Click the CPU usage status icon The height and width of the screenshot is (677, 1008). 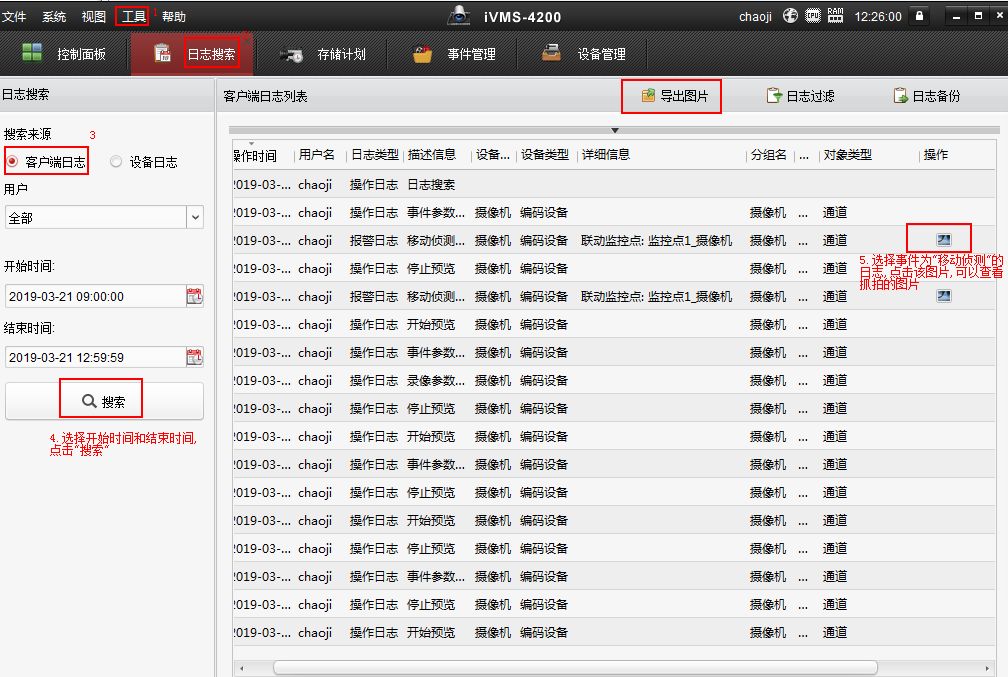813,16
